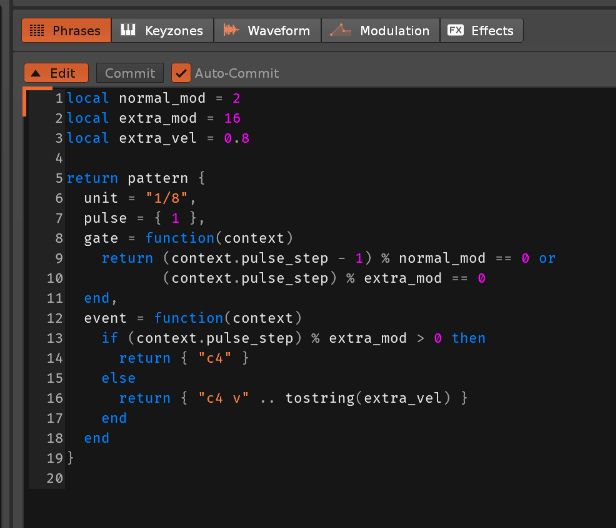Click the FX icon on Effects tab
This screenshot has height=528, width=616.
(x=456, y=30)
